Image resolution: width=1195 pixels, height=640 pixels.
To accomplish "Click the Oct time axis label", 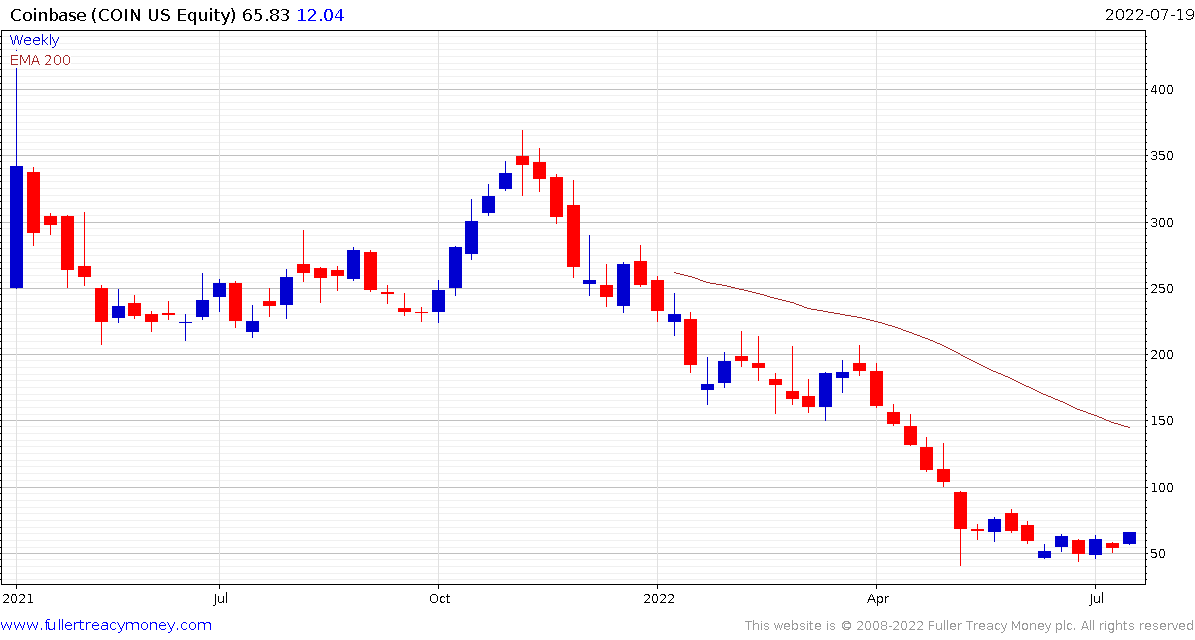I will (438, 598).
